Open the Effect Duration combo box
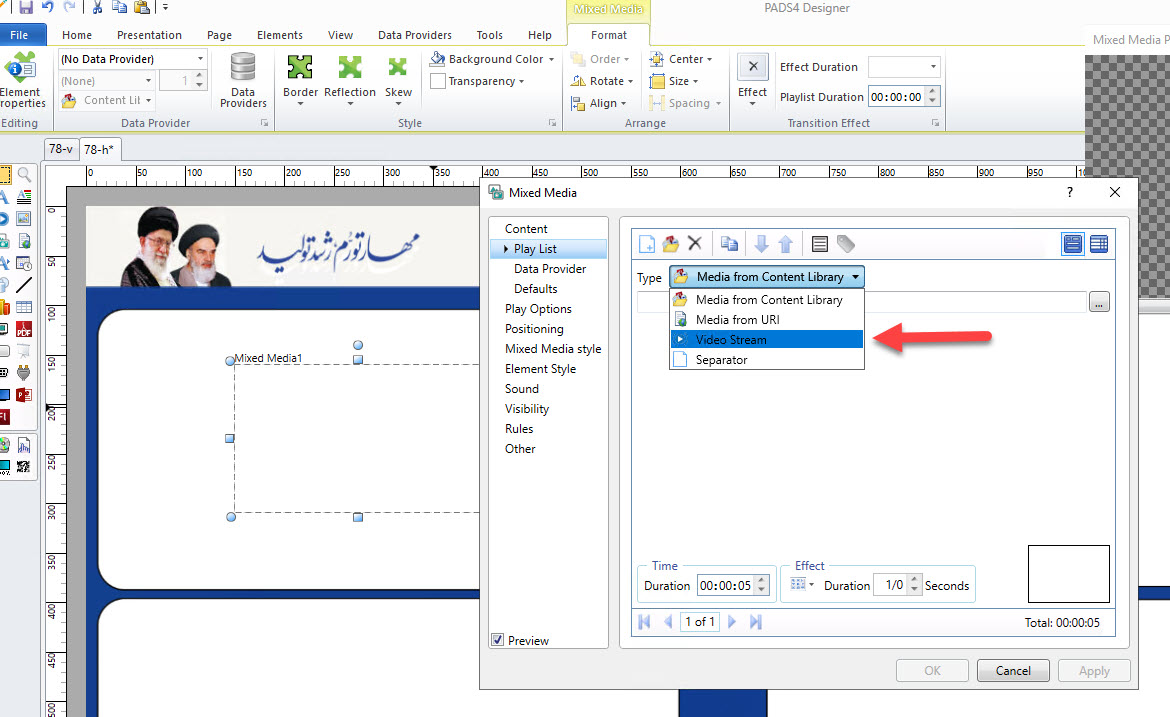Screen dimensions: 1170x717 [x=904, y=67]
